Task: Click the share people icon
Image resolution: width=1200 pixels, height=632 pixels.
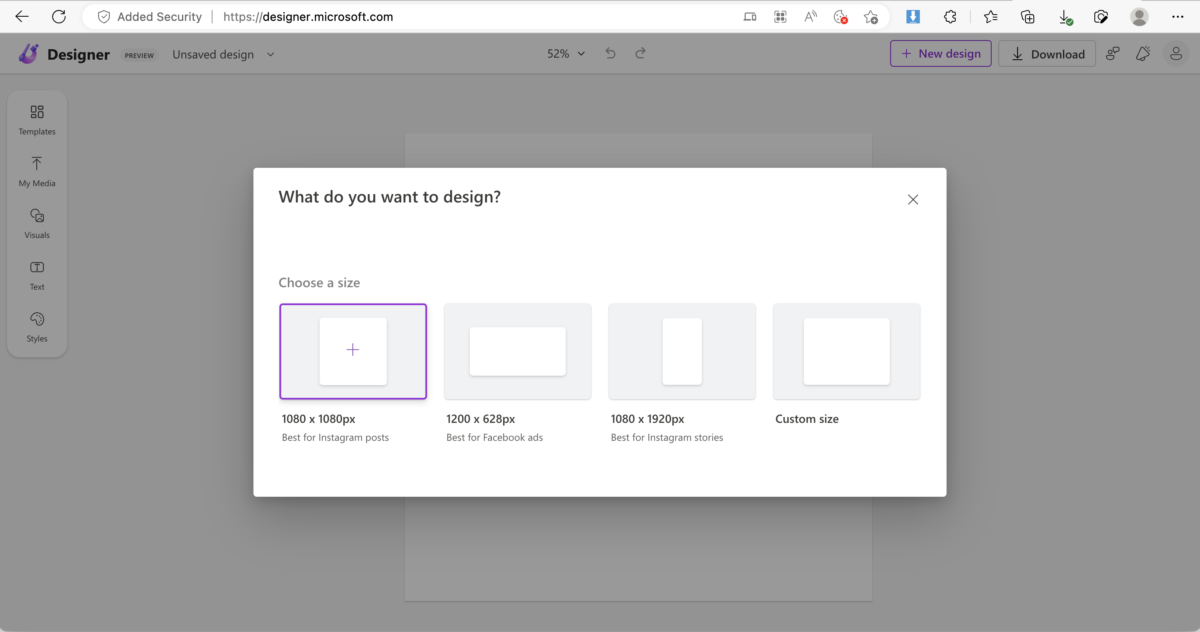Action: pos(1112,54)
